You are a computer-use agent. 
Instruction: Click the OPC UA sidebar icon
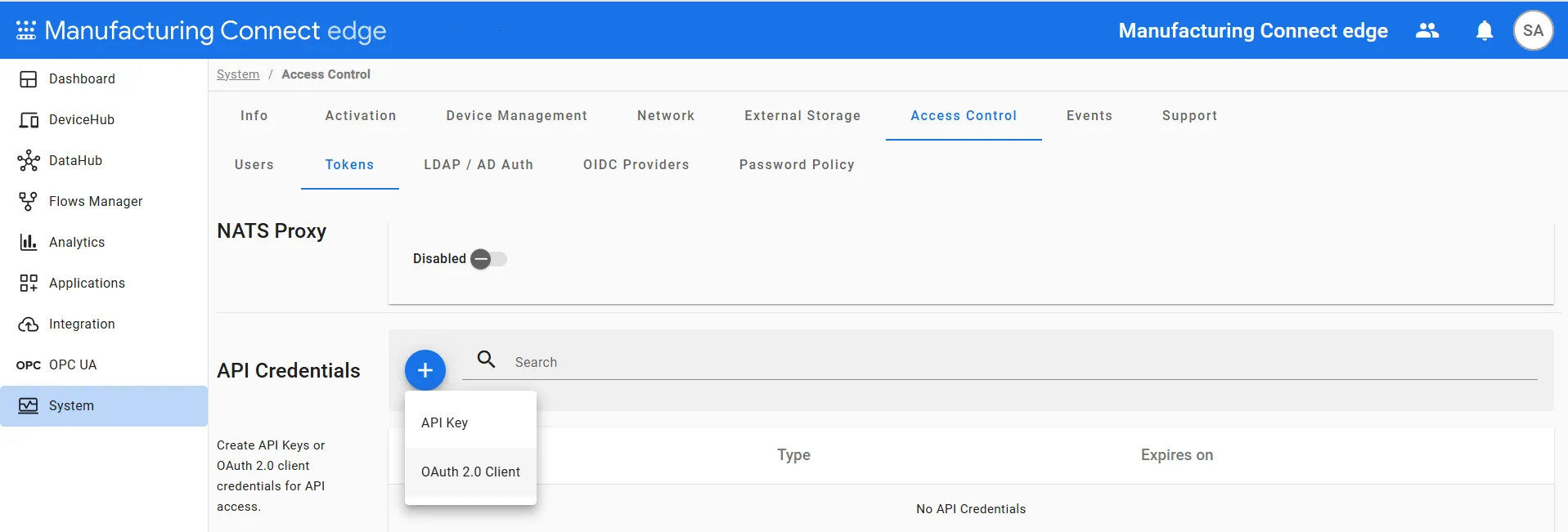tap(29, 365)
